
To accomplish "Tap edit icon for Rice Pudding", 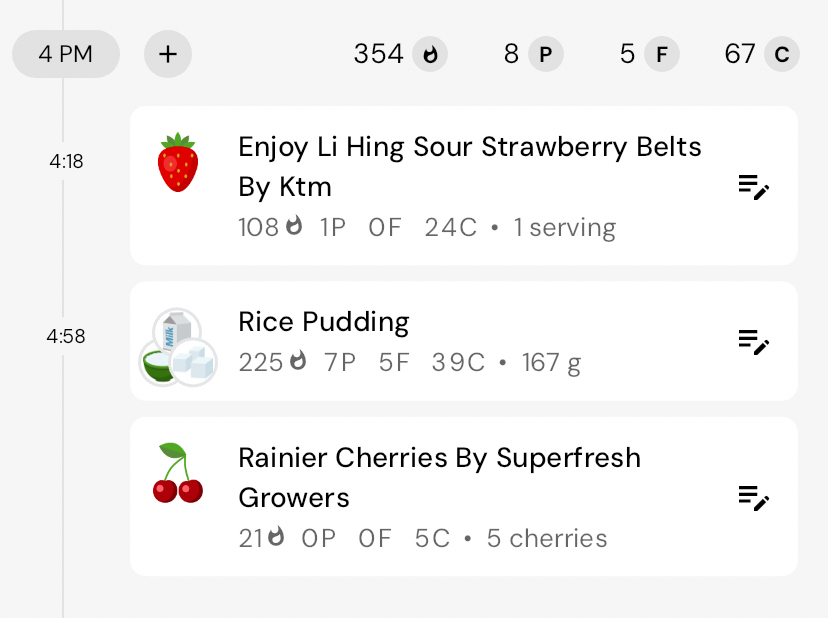I will point(753,341).
